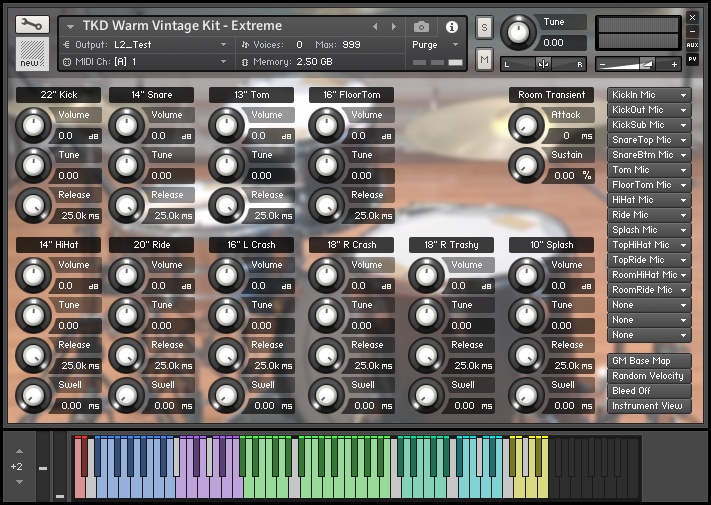Toggle the Solo S button
The height and width of the screenshot is (505, 711).
point(484,28)
